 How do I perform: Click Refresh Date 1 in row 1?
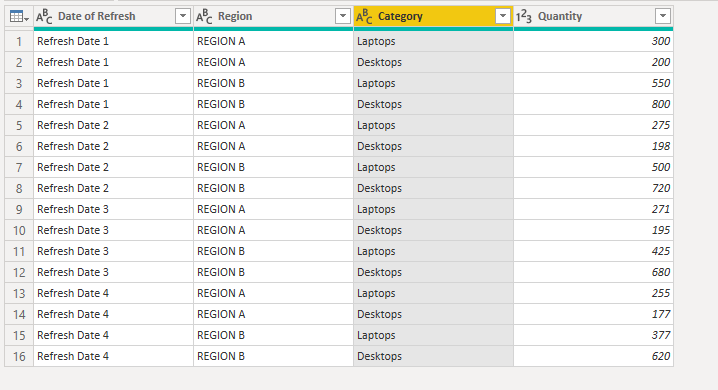[73, 41]
